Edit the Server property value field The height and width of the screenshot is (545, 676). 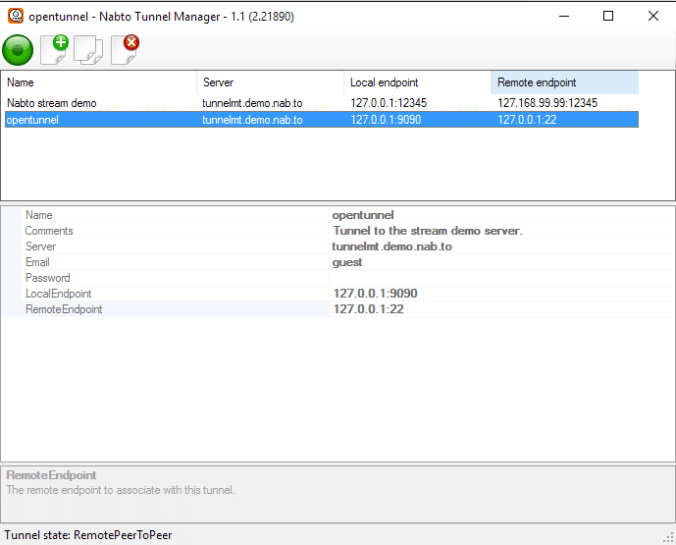click(x=502, y=246)
